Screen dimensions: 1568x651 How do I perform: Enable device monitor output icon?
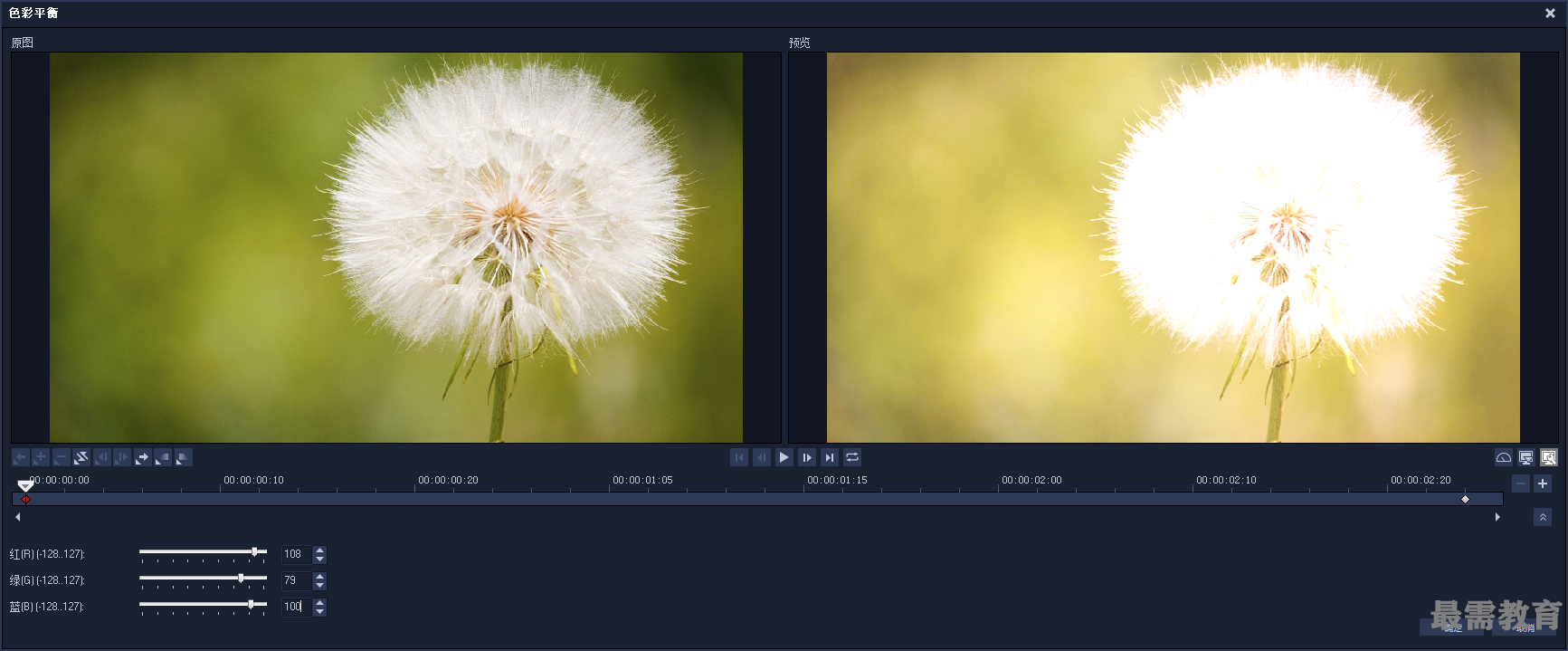pos(1525,458)
